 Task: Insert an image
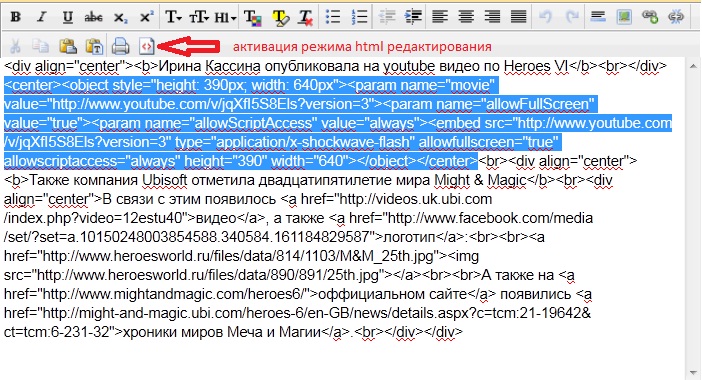(624, 17)
